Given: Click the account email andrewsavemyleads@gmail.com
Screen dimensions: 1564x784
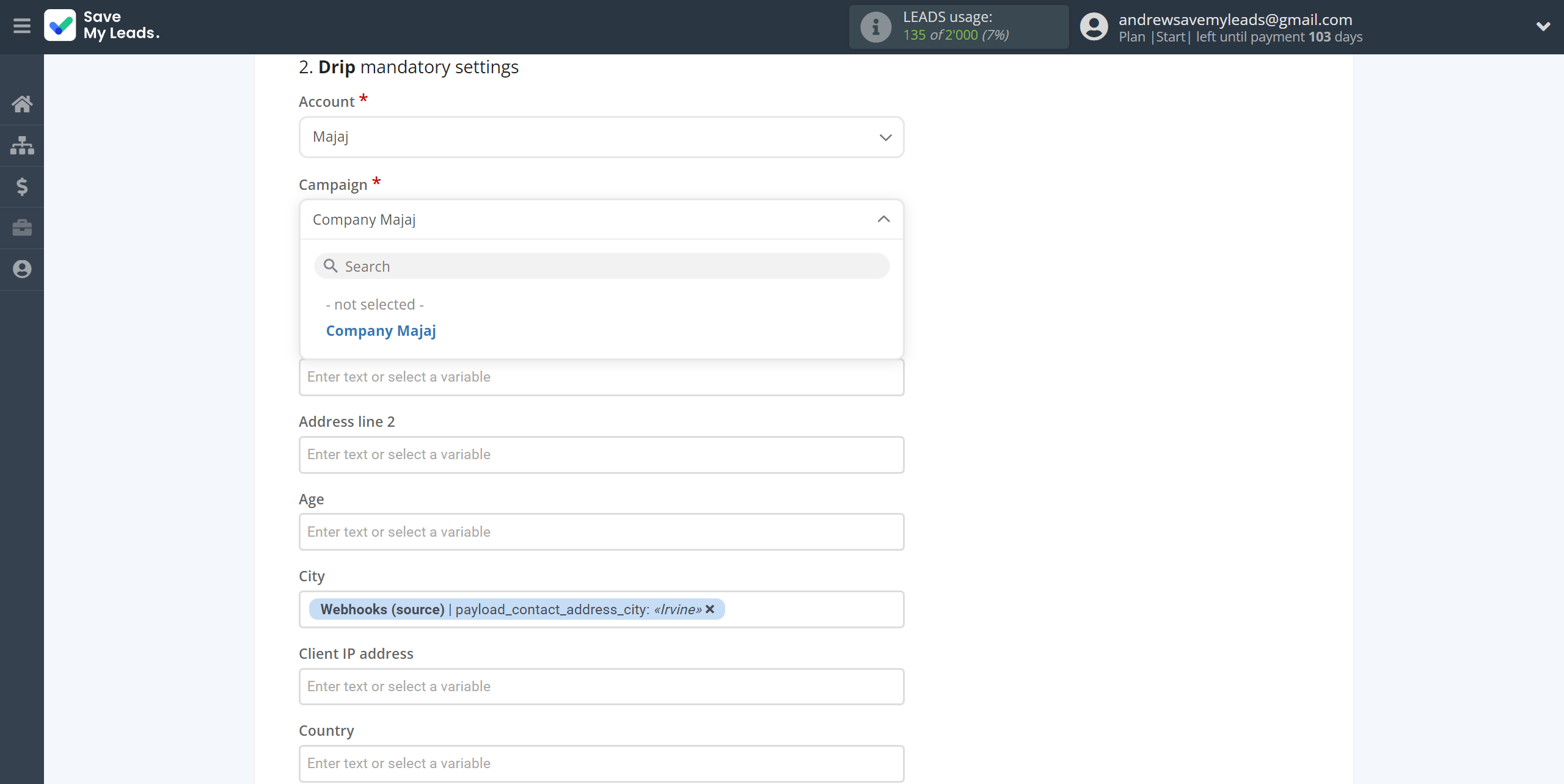Looking at the screenshot, I should (x=1235, y=20).
